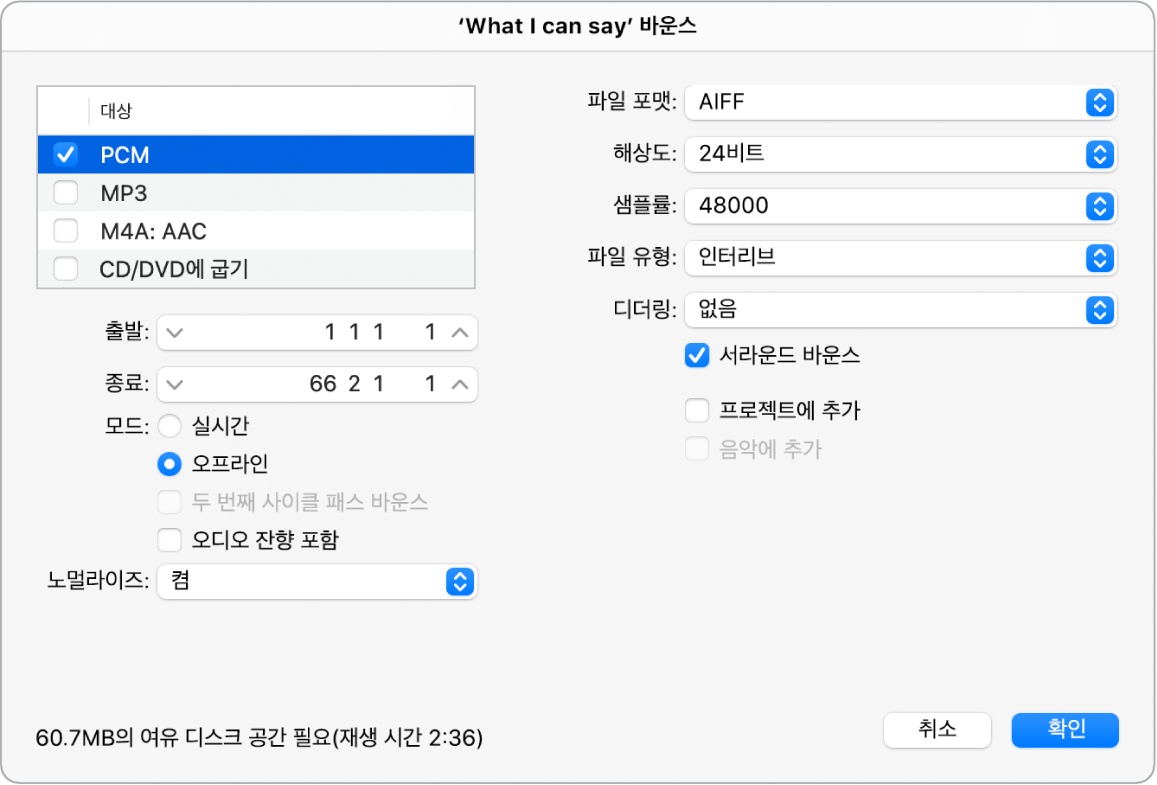Image resolution: width=1157 pixels, height=785 pixels.
Task: Enable 오디오 잔향 포함 checkbox
Action: pyautogui.click(x=170, y=540)
